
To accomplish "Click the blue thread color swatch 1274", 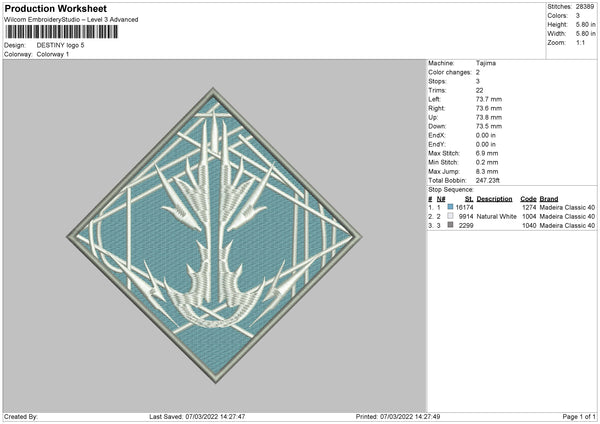I will (450, 207).
